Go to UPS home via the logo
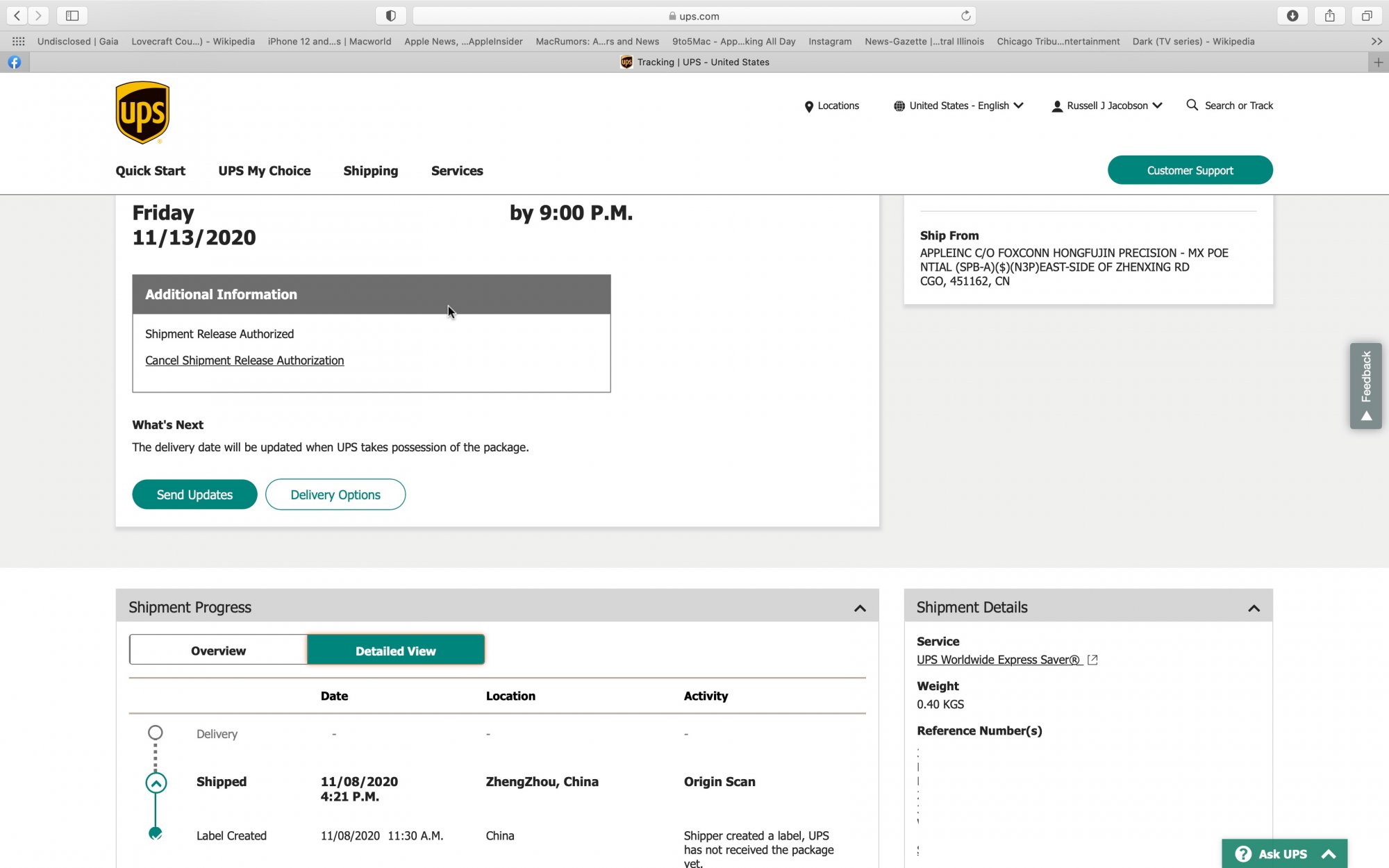Screen dimensions: 1389x868 (x=142, y=112)
